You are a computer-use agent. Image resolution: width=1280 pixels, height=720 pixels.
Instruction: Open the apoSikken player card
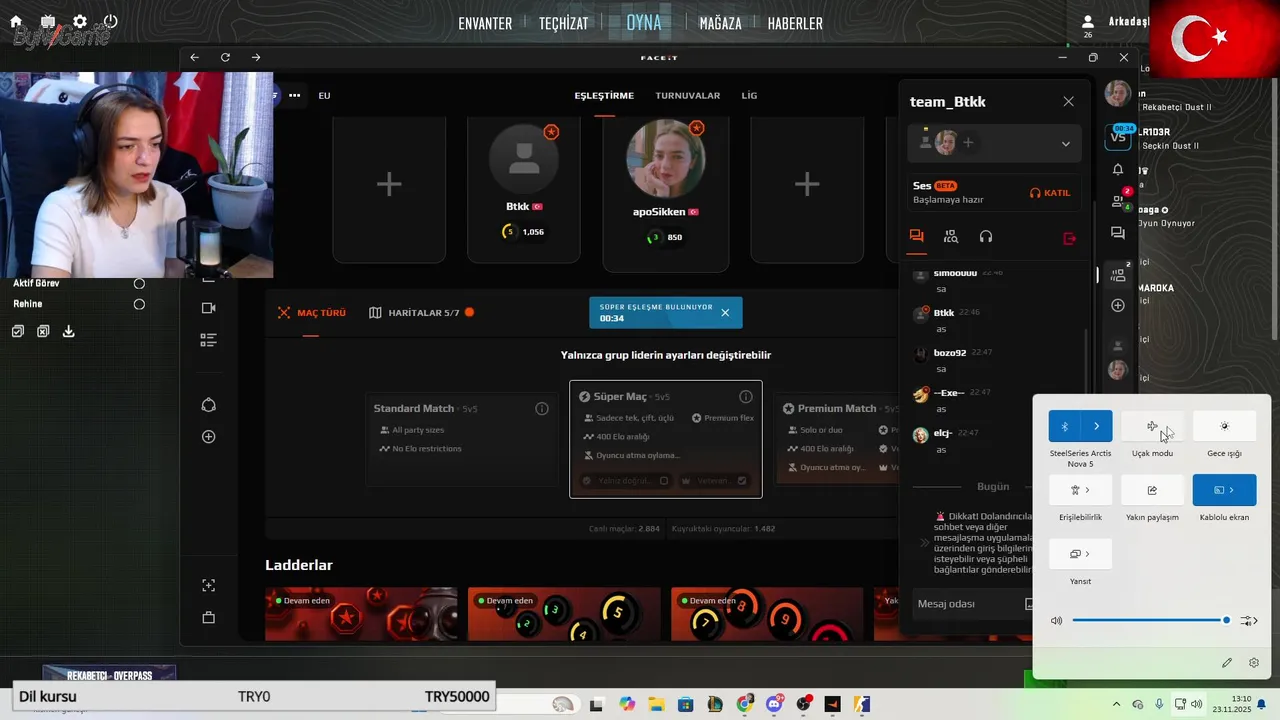(x=665, y=192)
